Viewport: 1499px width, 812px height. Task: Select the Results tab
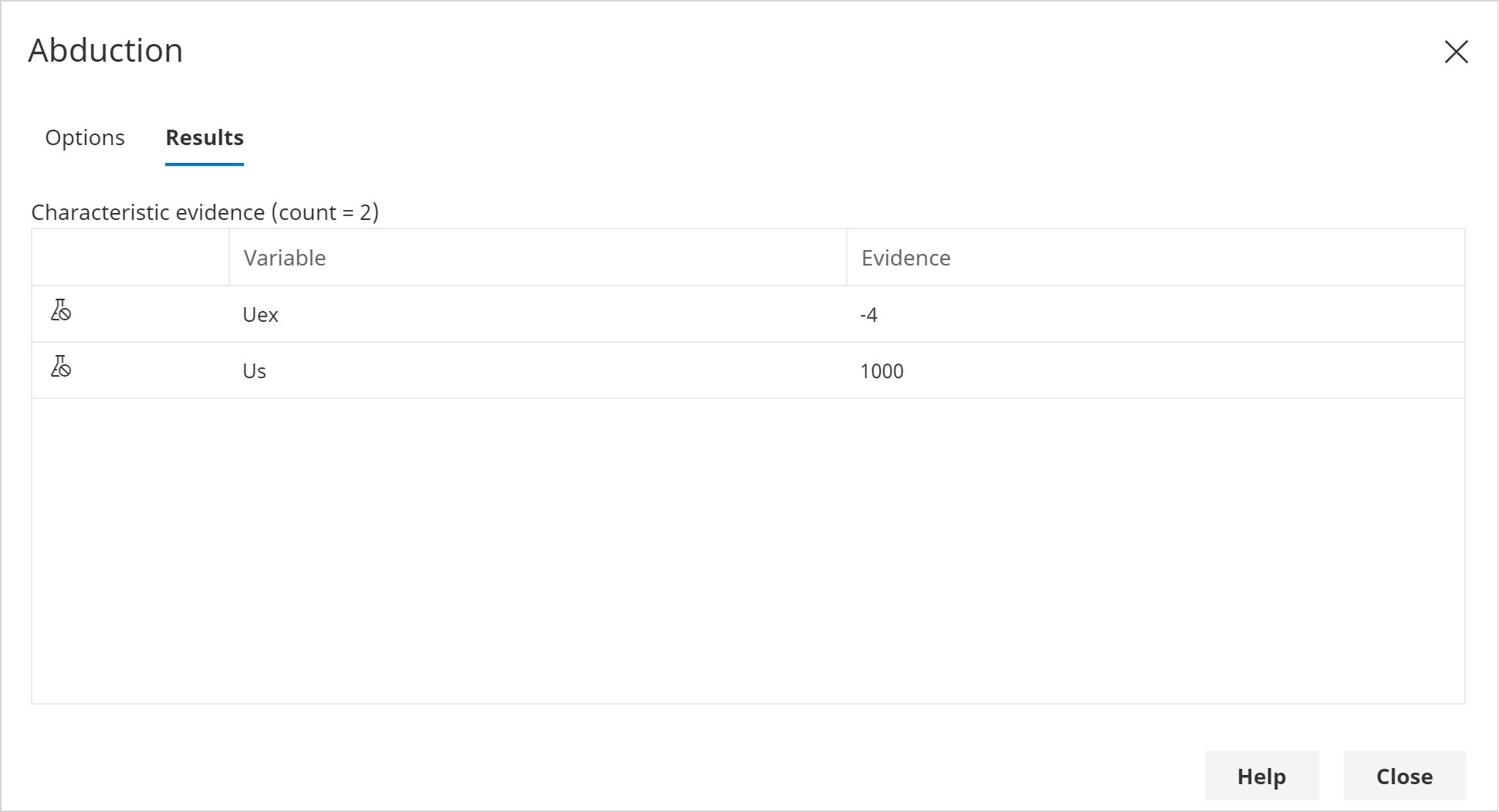click(x=205, y=137)
